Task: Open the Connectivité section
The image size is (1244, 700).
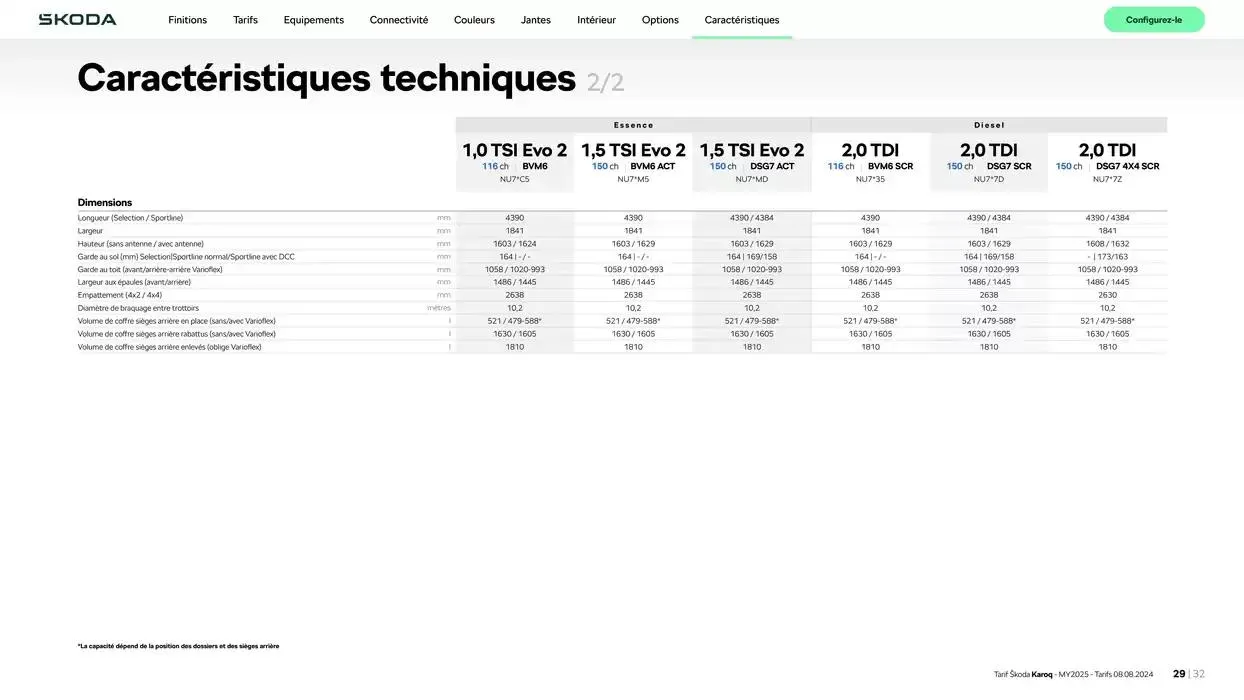Action: (398, 18)
